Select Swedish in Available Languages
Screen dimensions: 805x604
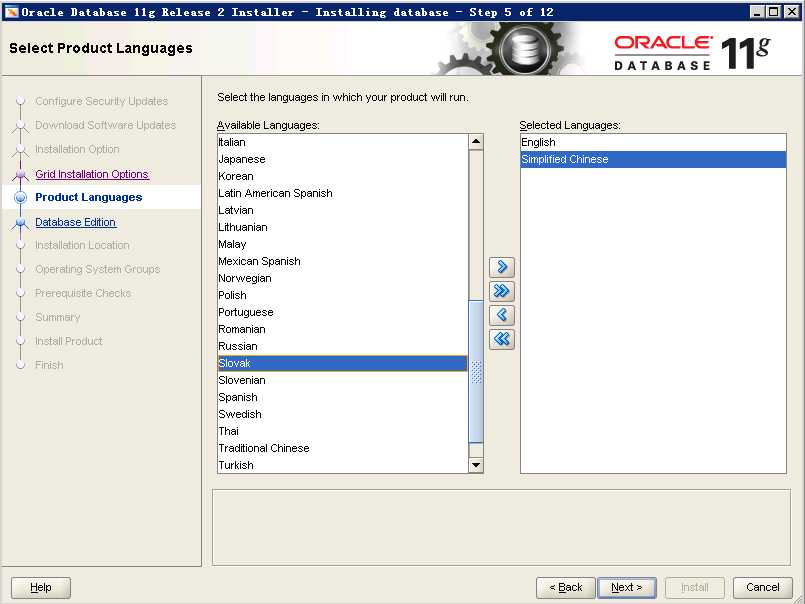point(342,414)
